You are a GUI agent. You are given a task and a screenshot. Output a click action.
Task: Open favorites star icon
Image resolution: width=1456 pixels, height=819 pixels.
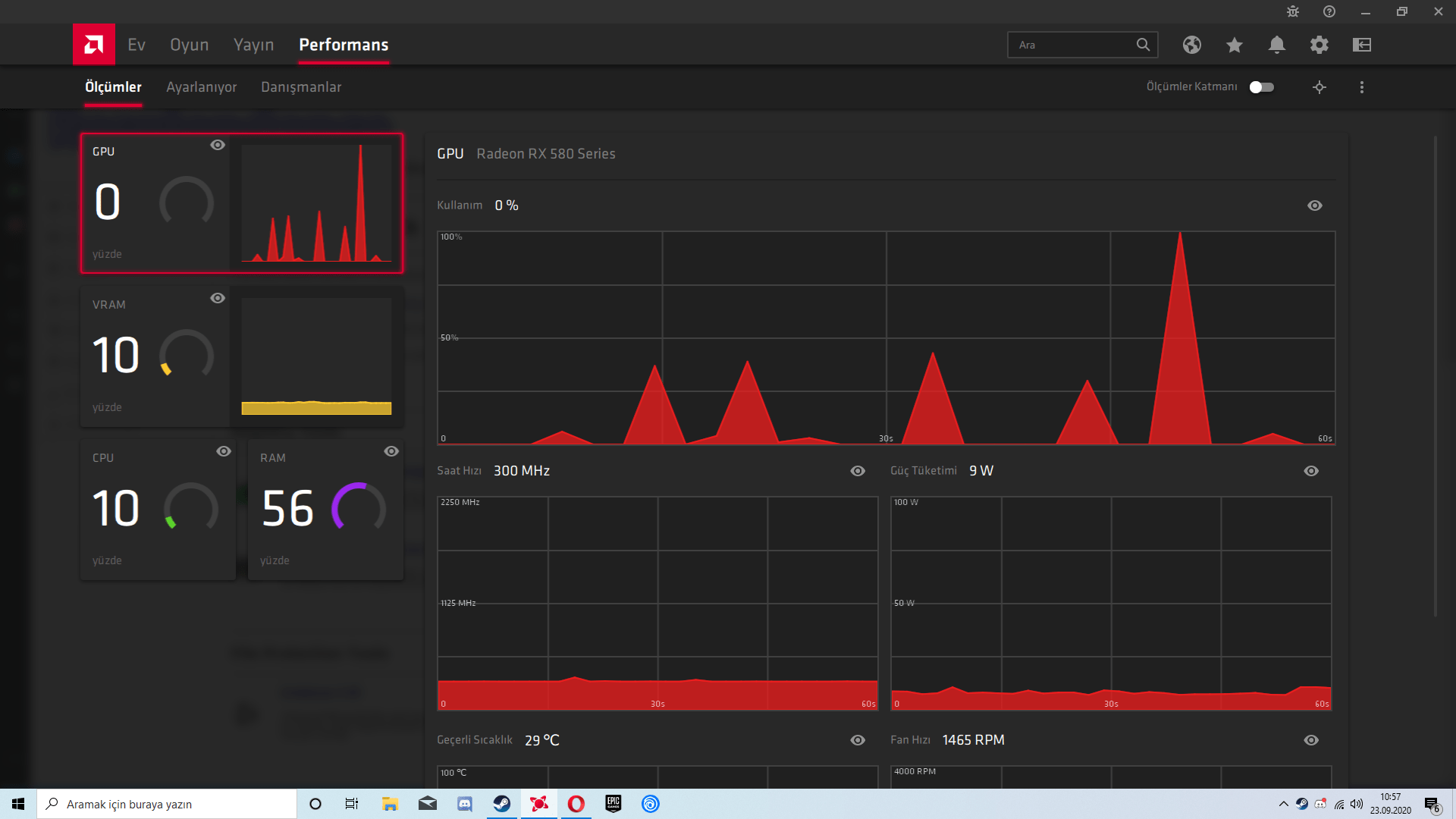coord(1234,45)
